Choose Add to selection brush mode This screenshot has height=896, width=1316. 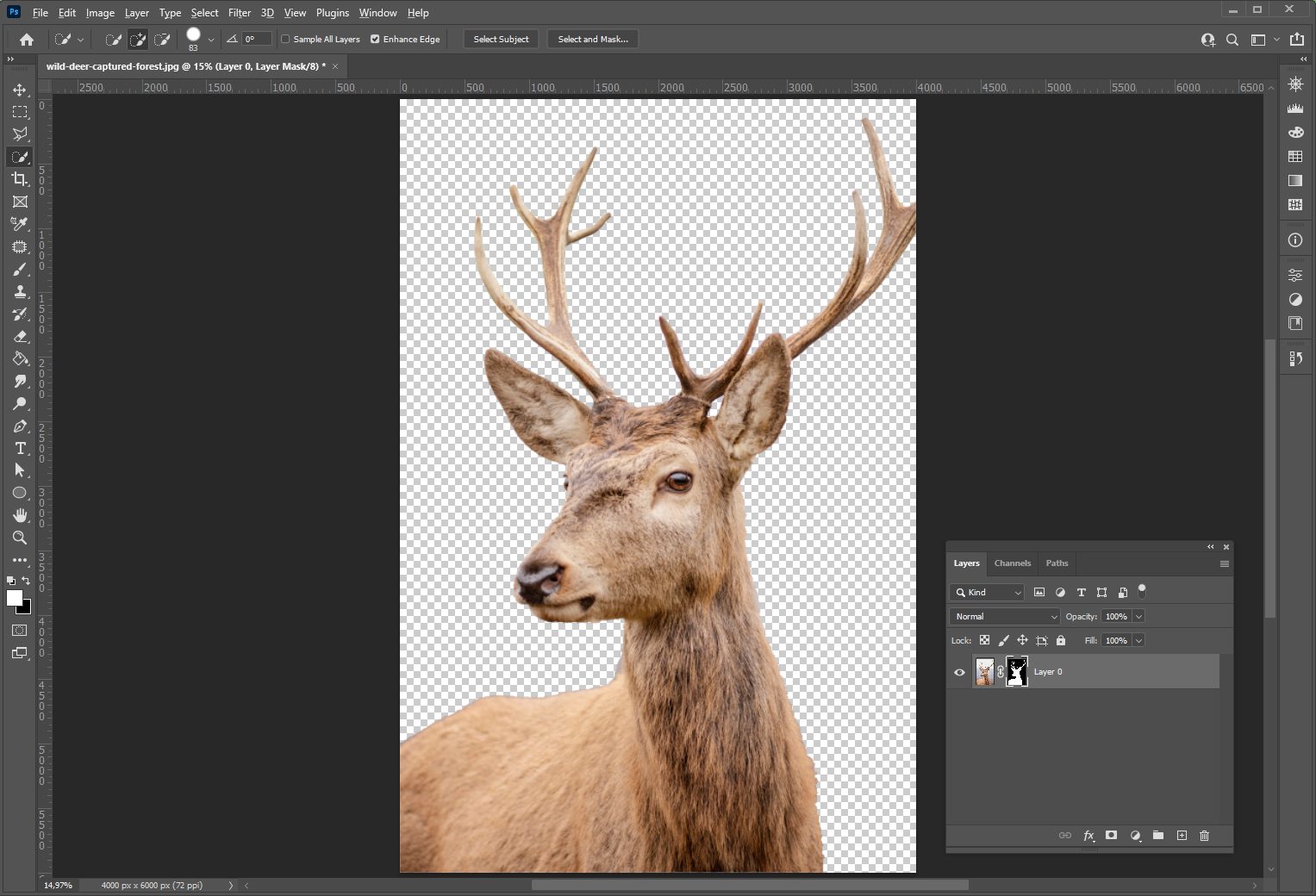(138, 39)
